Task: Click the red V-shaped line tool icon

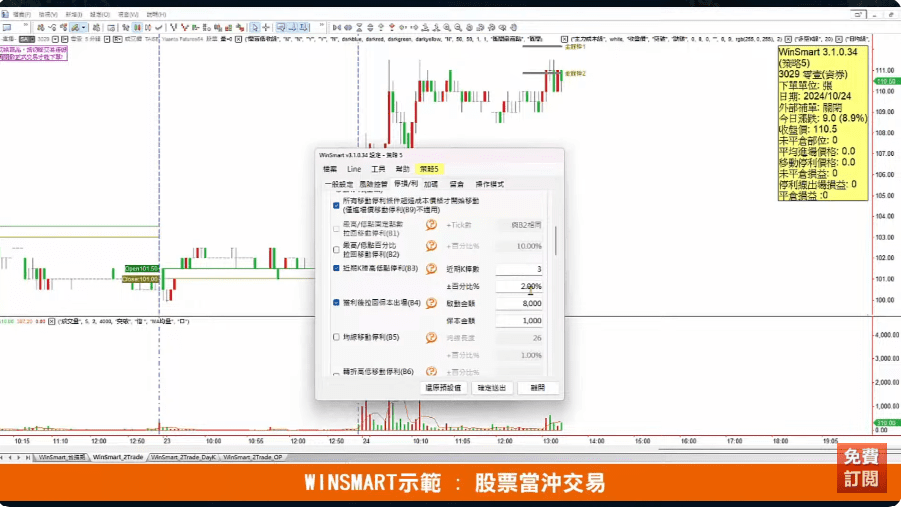Action: click(x=184, y=27)
